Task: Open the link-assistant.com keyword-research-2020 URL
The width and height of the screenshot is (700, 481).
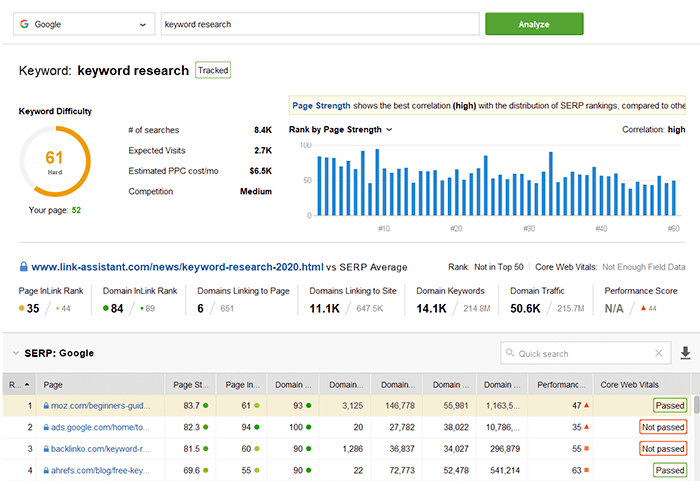Action: tap(177, 267)
